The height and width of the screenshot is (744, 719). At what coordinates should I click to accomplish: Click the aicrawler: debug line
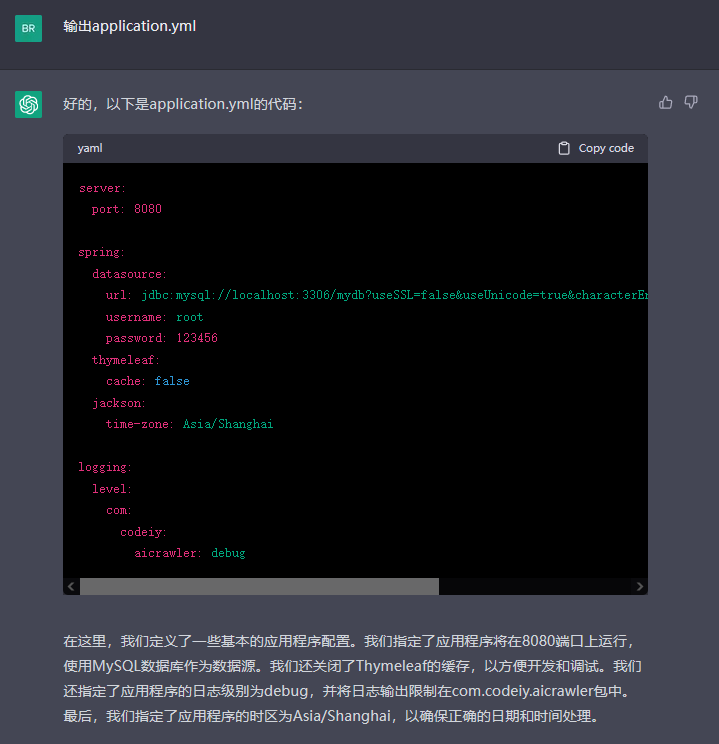coord(190,553)
